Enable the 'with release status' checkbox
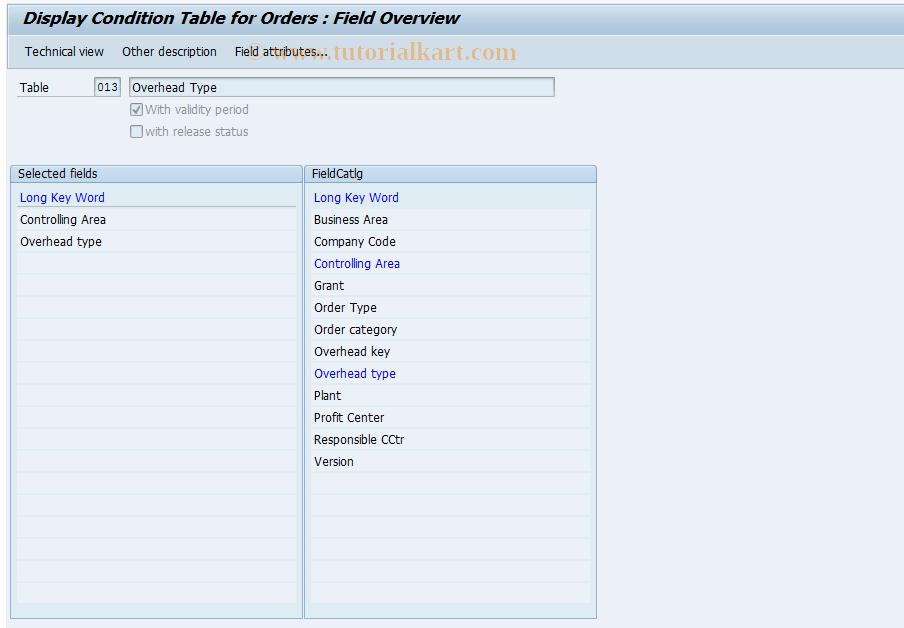 pos(136,131)
